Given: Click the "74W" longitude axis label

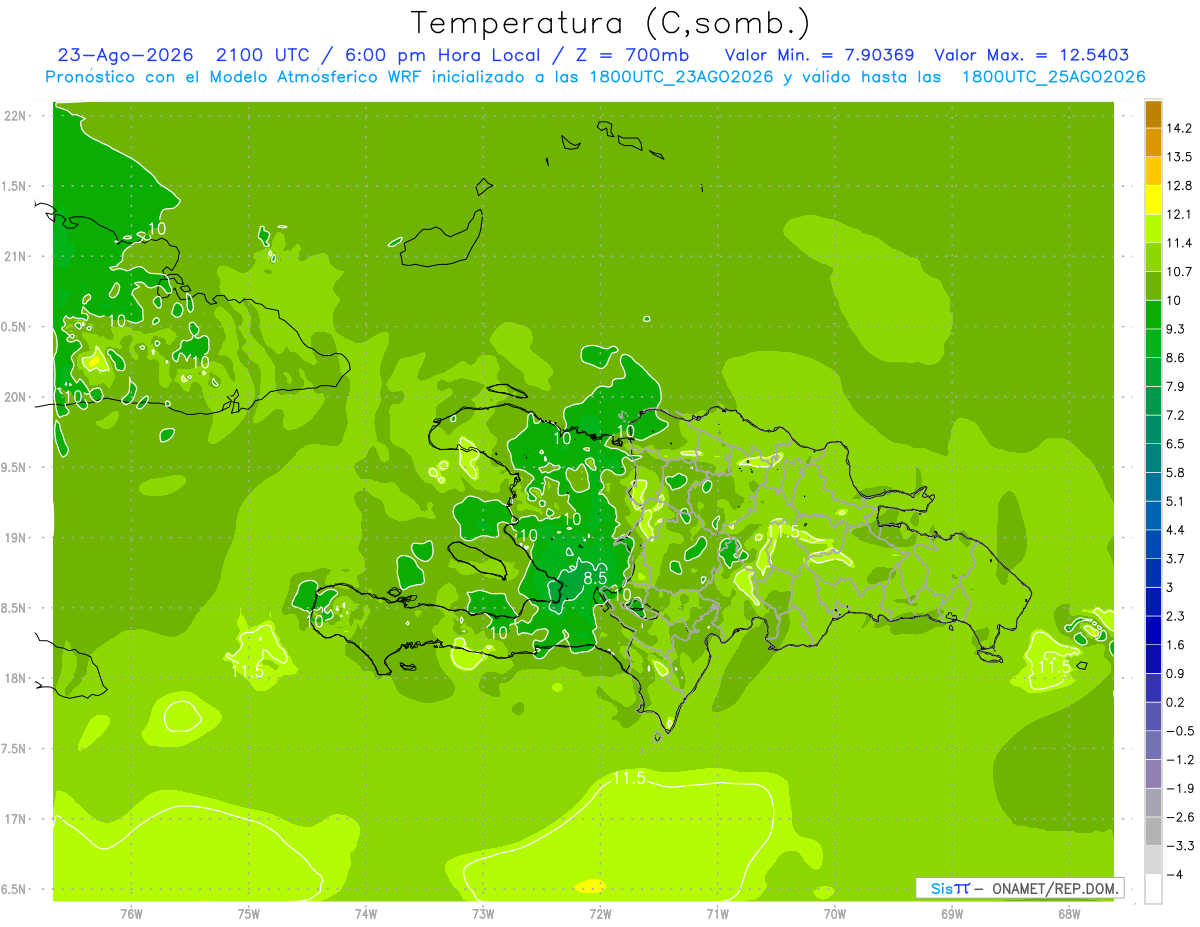Looking at the screenshot, I should [x=366, y=913].
